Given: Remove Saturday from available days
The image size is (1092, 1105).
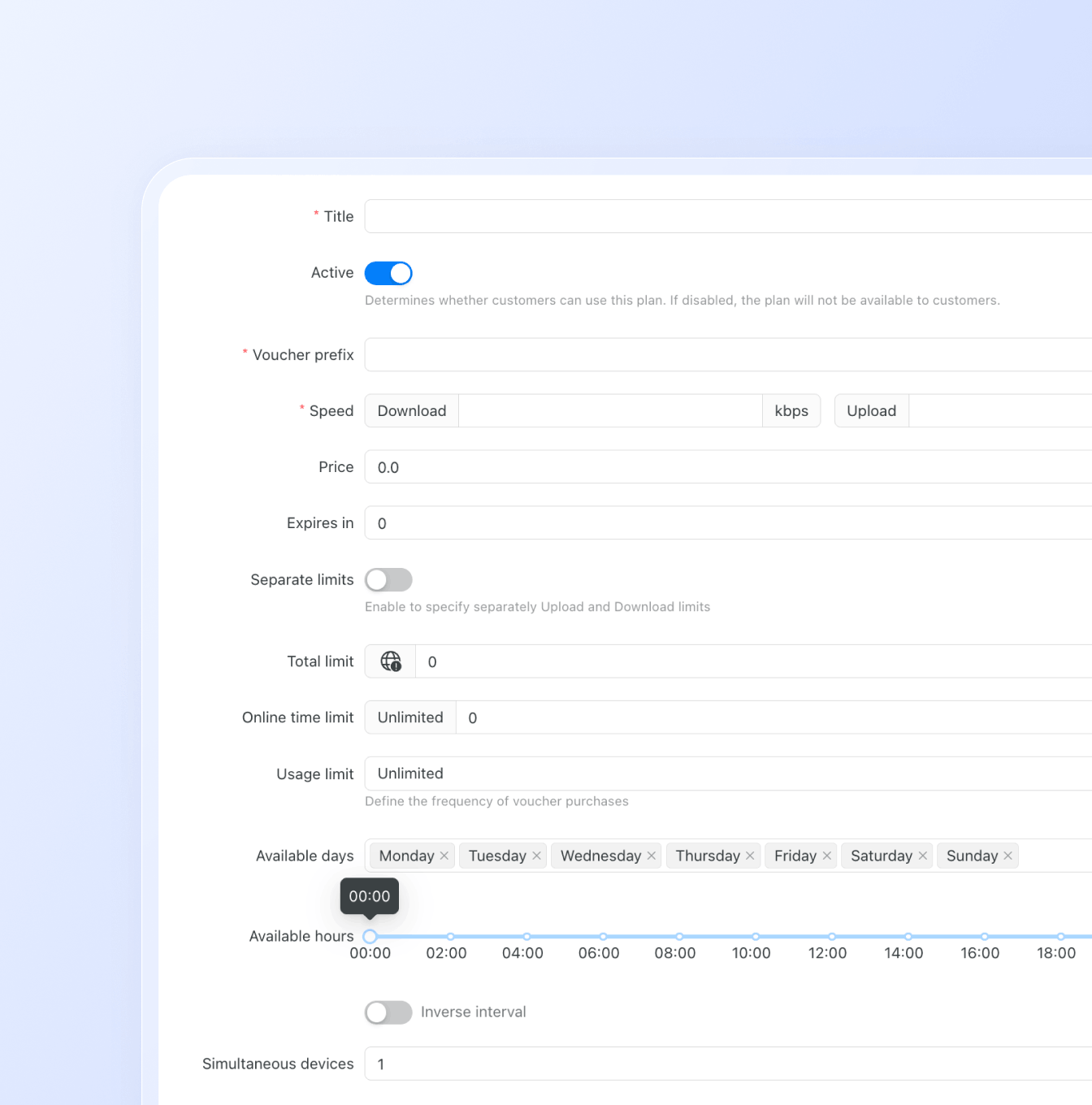Looking at the screenshot, I should point(922,856).
